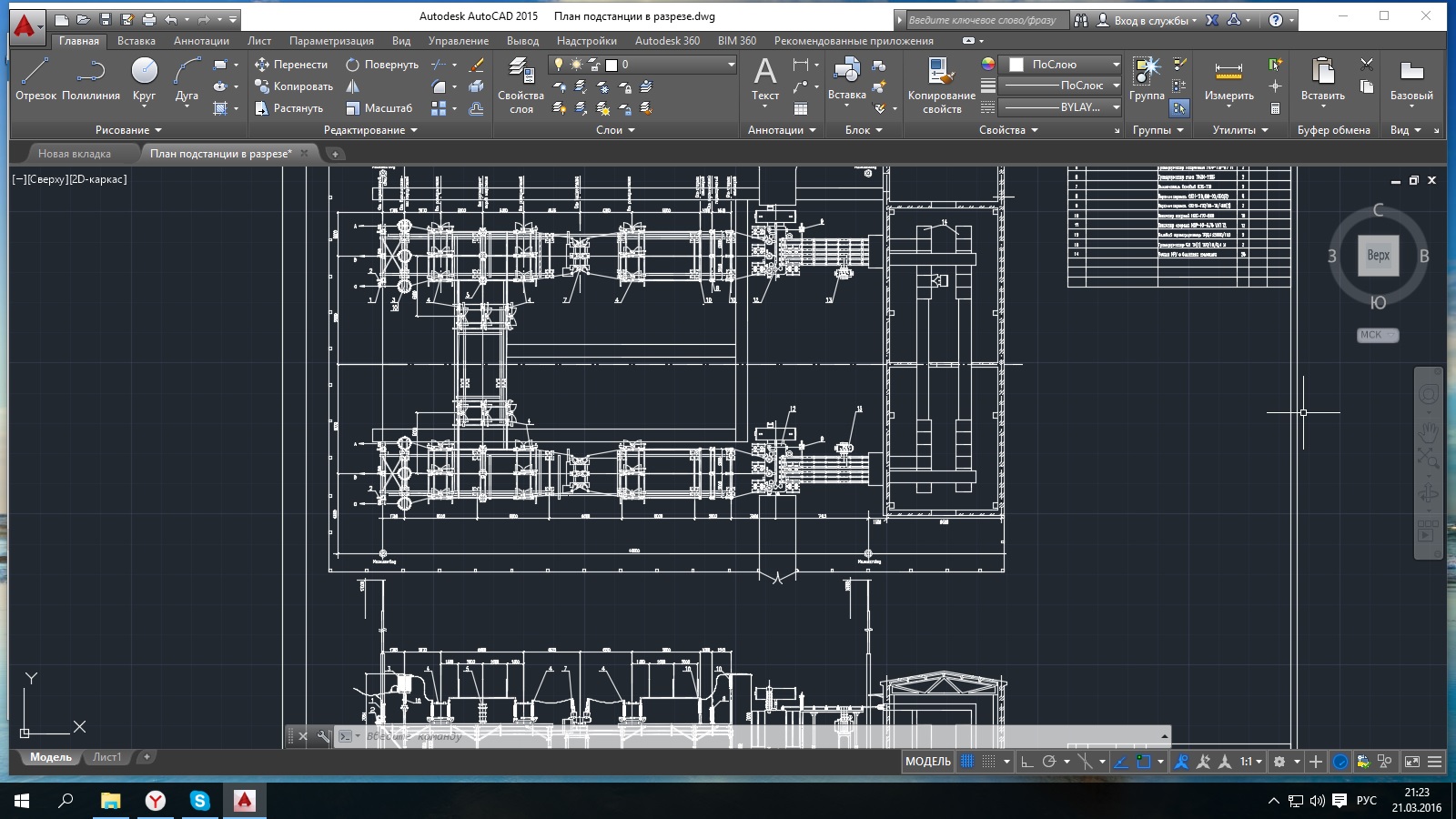Open the Свойства слоя layer properties
1456x819 pixels.
tap(521, 85)
